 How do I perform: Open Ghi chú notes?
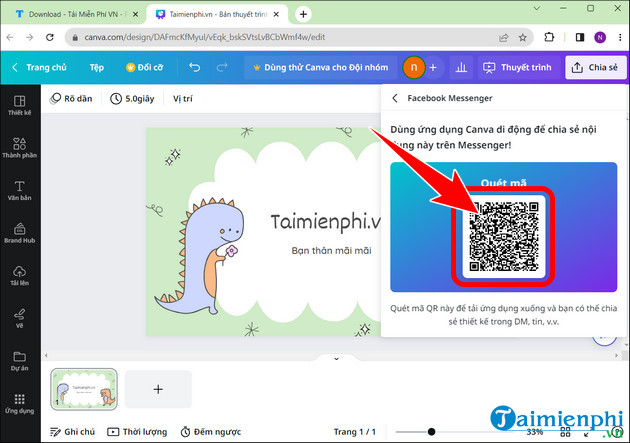pos(72,432)
